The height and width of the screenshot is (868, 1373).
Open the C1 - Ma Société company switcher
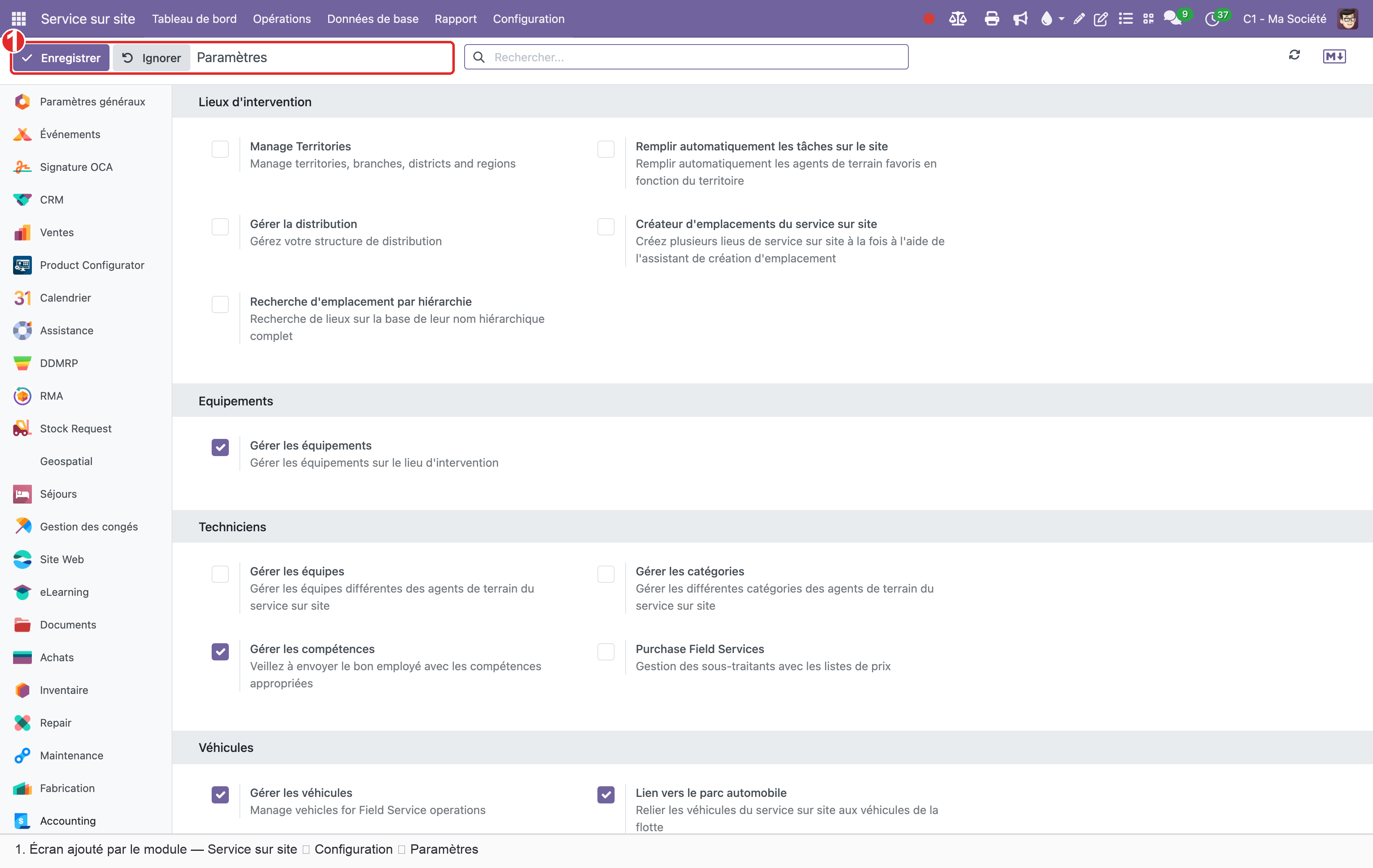[1285, 19]
